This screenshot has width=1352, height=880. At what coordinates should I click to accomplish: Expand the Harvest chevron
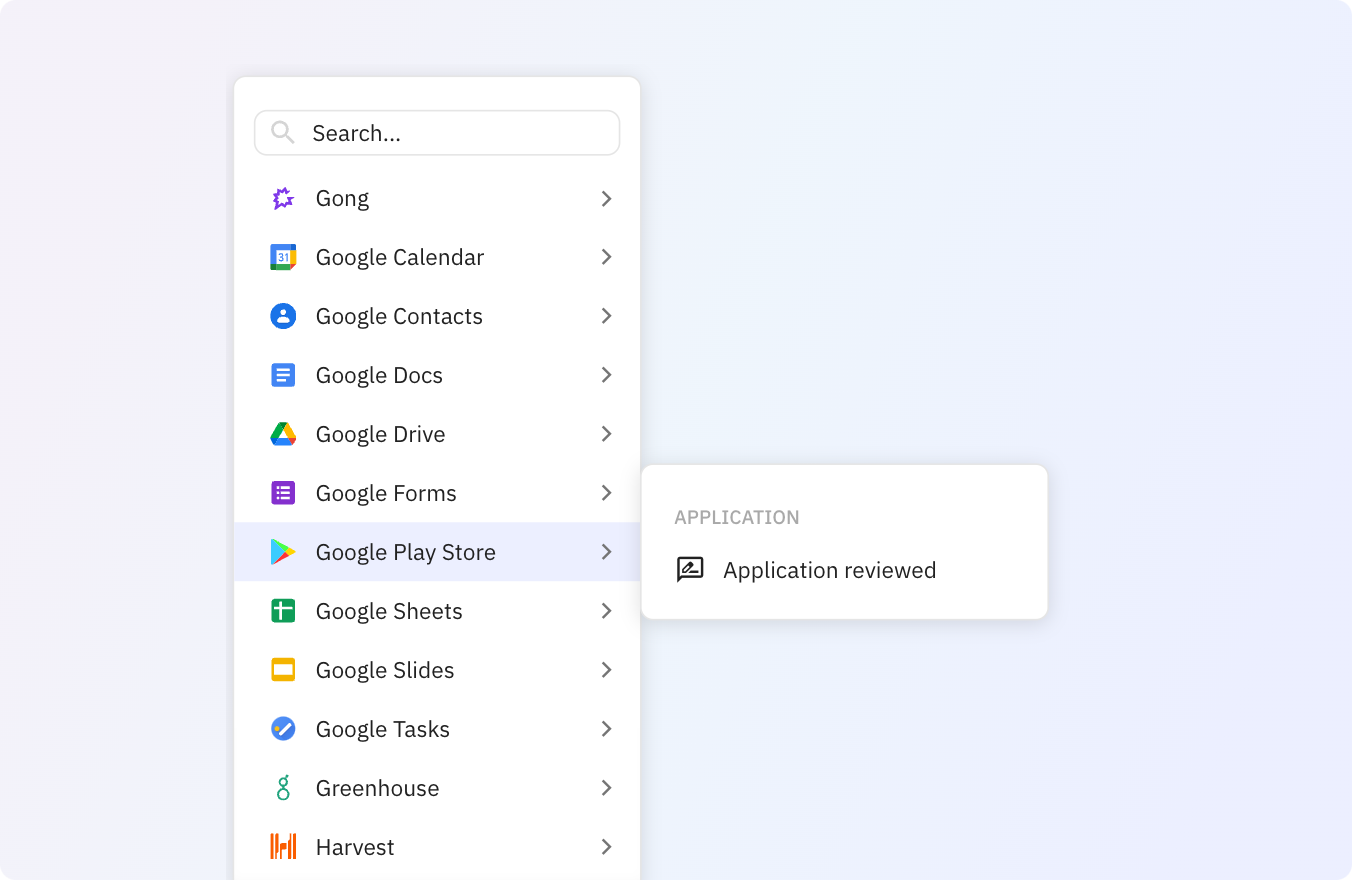click(606, 847)
